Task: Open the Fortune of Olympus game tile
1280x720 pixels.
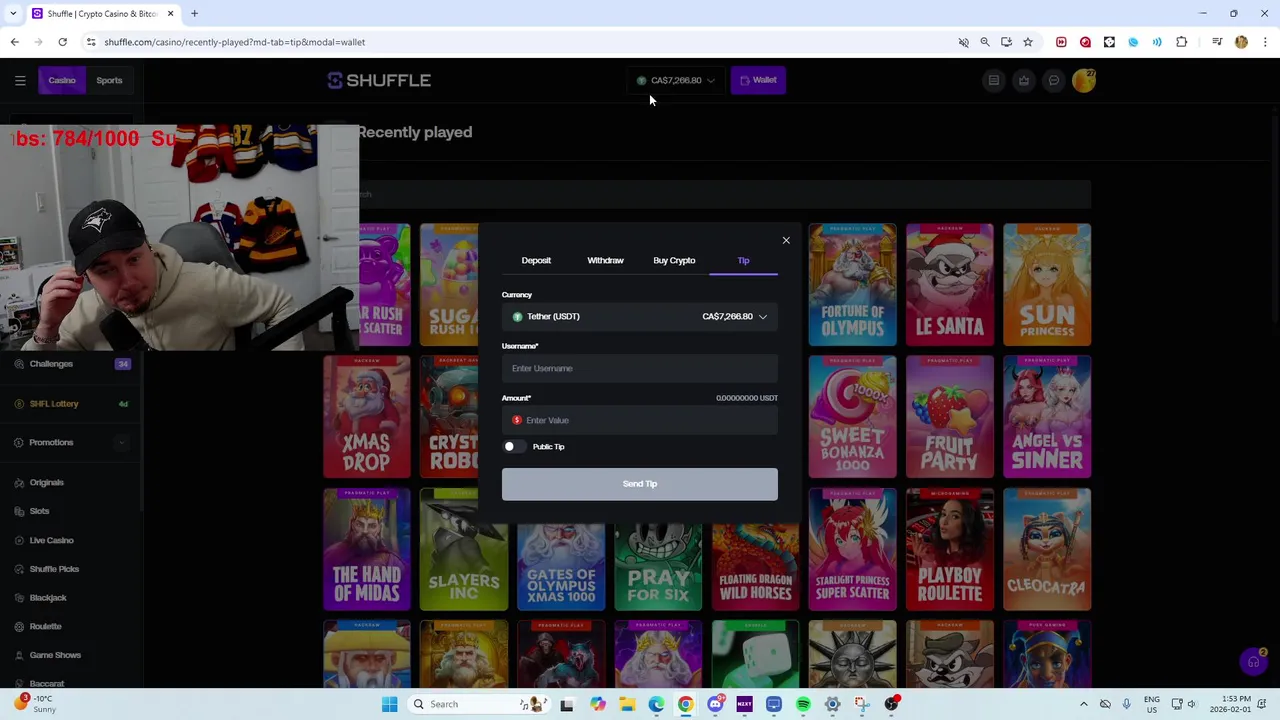Action: tap(852, 285)
